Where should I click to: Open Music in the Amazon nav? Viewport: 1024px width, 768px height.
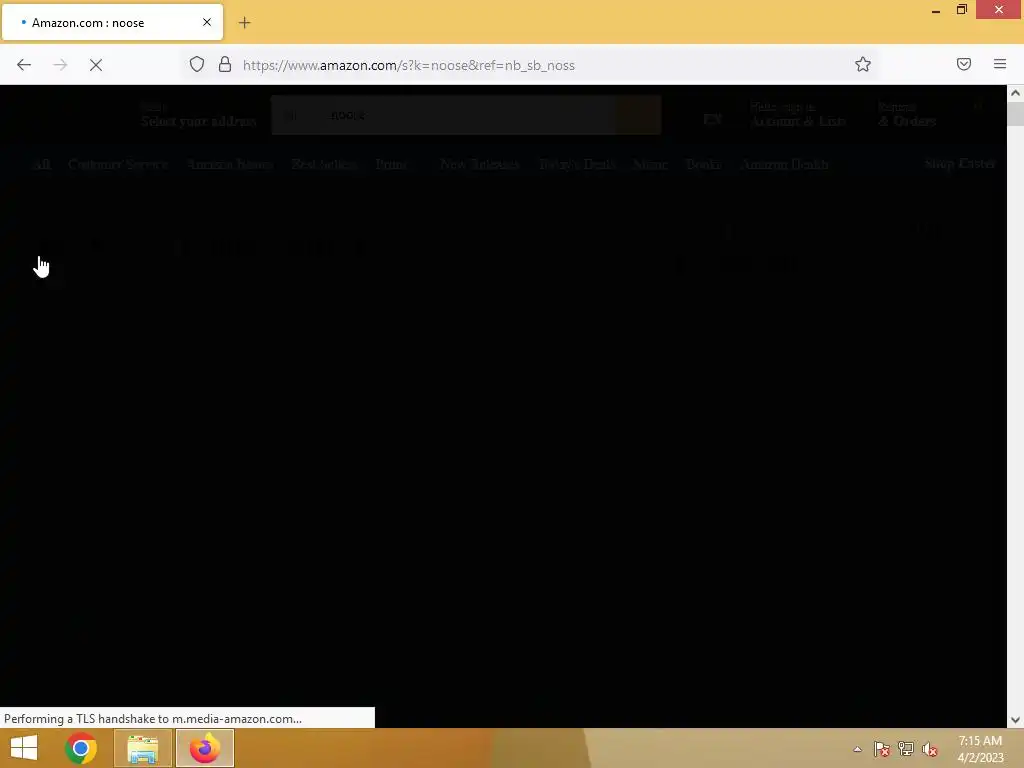pyautogui.click(x=650, y=164)
